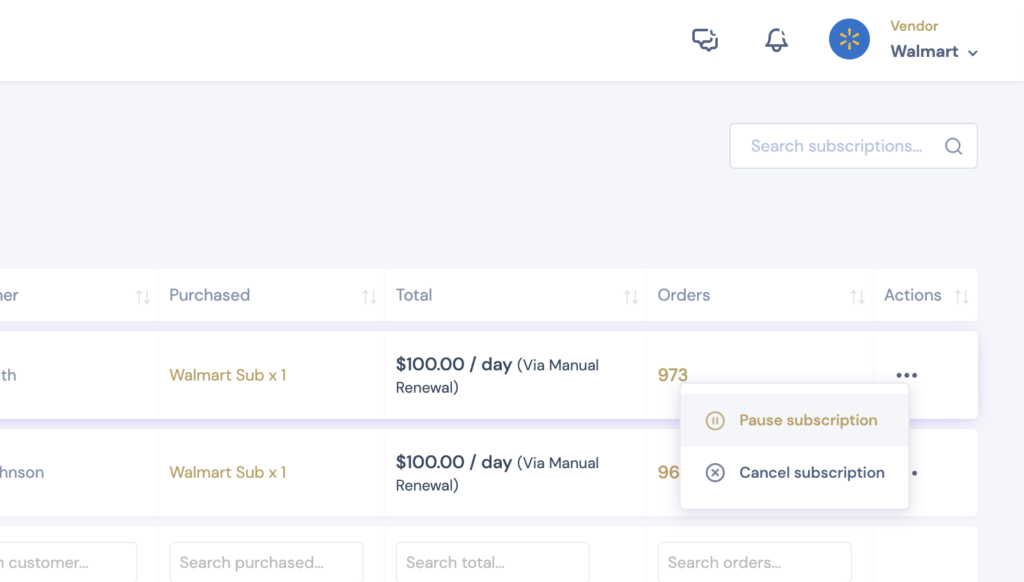The height and width of the screenshot is (582, 1024).
Task: Expand the Vendor Walmart dropdown chevron
Action: (973, 52)
